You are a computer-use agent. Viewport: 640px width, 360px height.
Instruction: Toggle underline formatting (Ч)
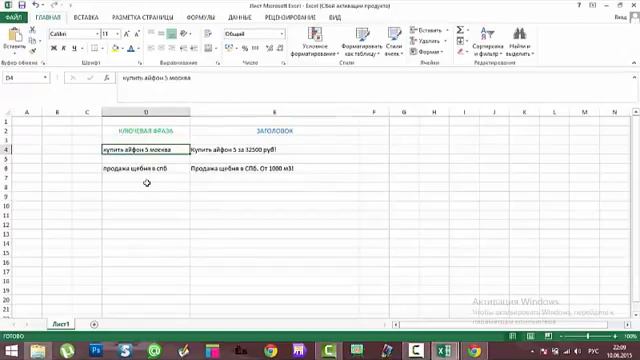[74, 48]
